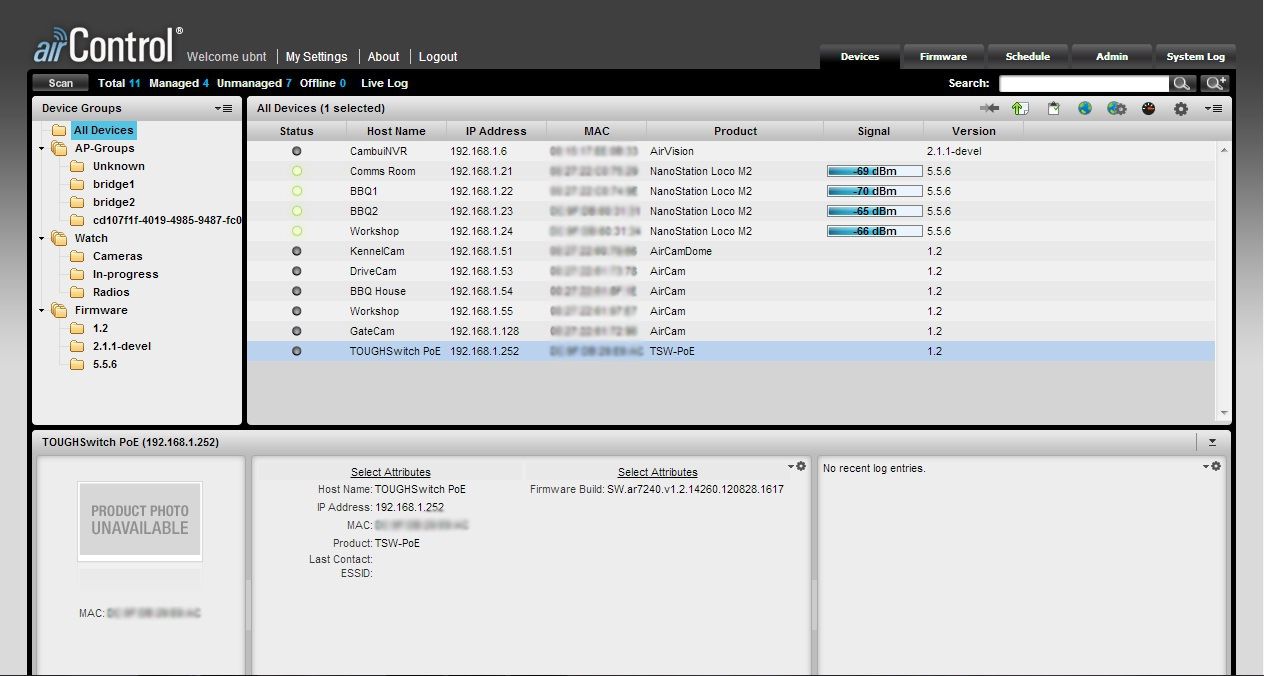This screenshot has height=676, width=1264.
Task: Click the Logout link
Action: coord(438,57)
